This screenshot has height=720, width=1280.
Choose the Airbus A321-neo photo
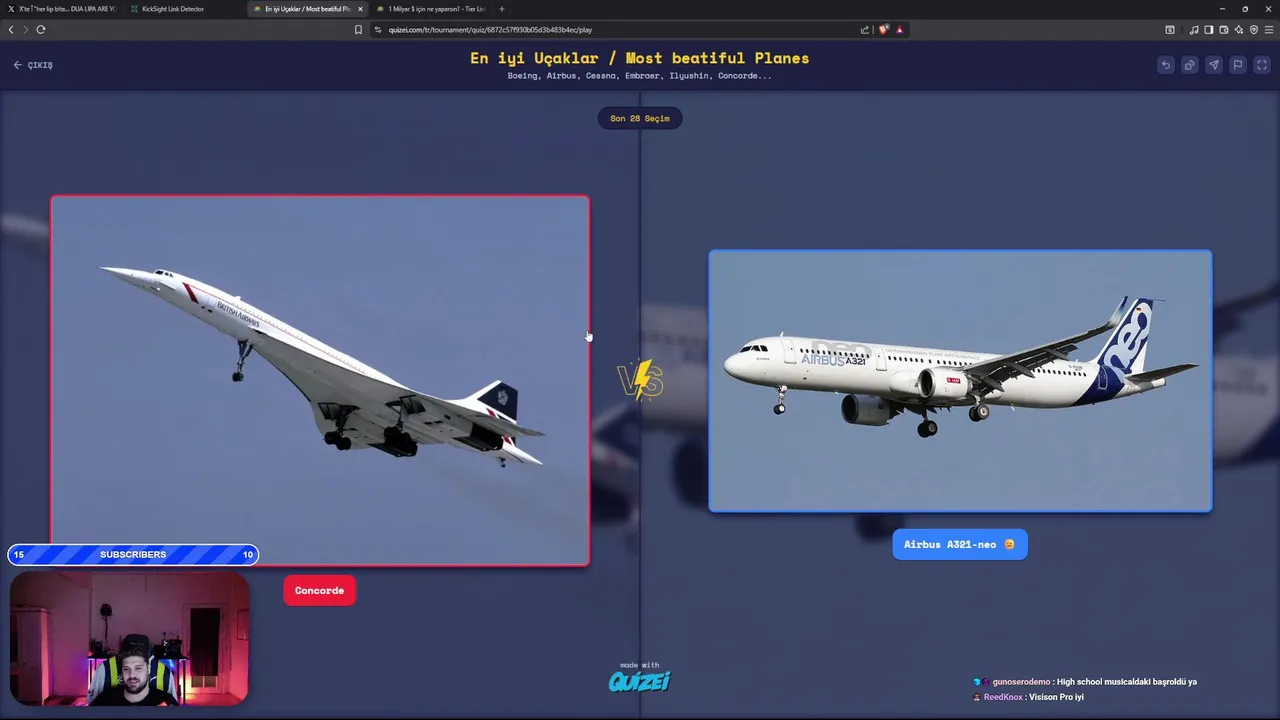coord(960,381)
